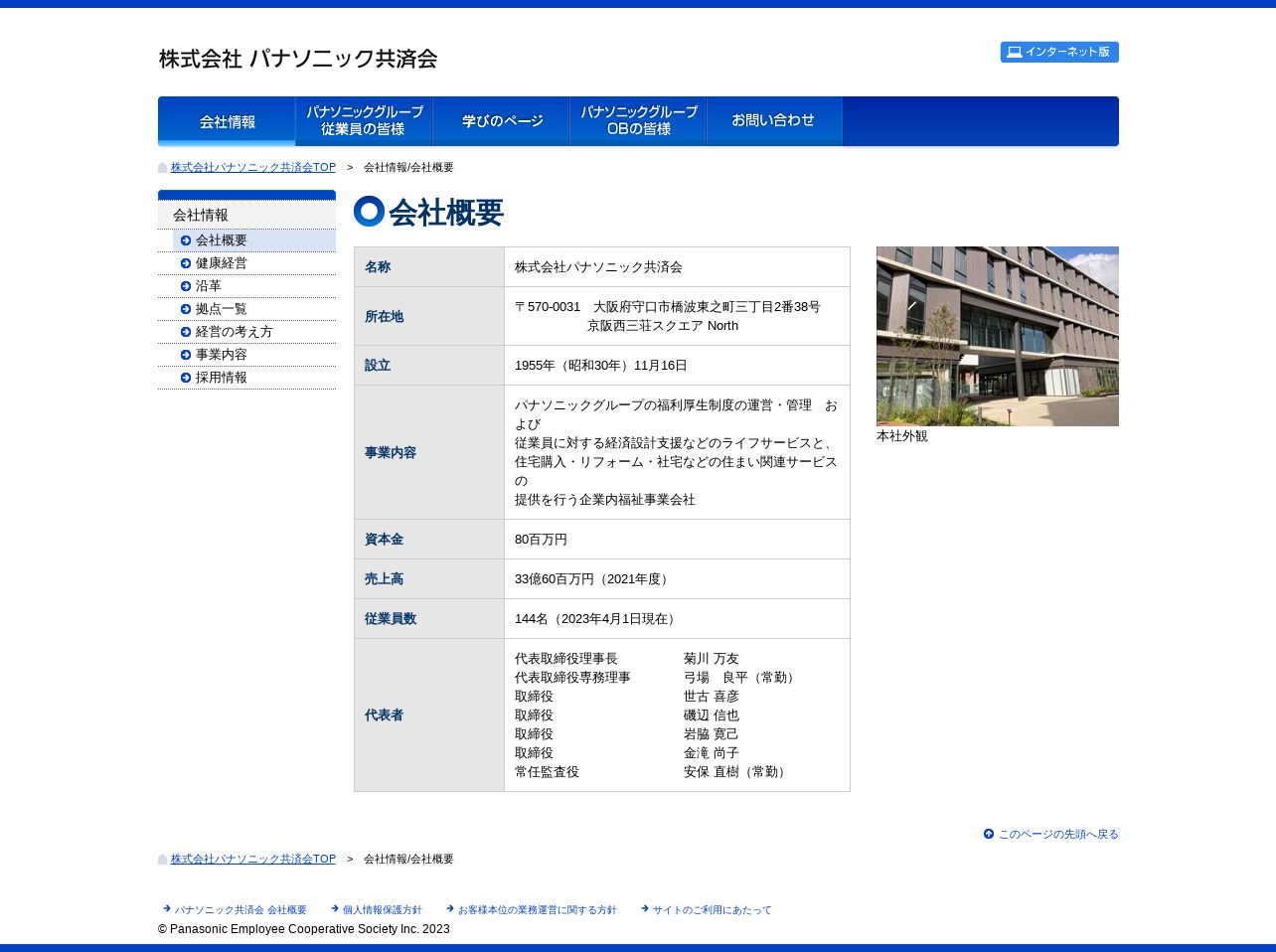
Task: Click the 設立 date cell 1955年（昭和30年）11月16日
Action: click(x=601, y=366)
